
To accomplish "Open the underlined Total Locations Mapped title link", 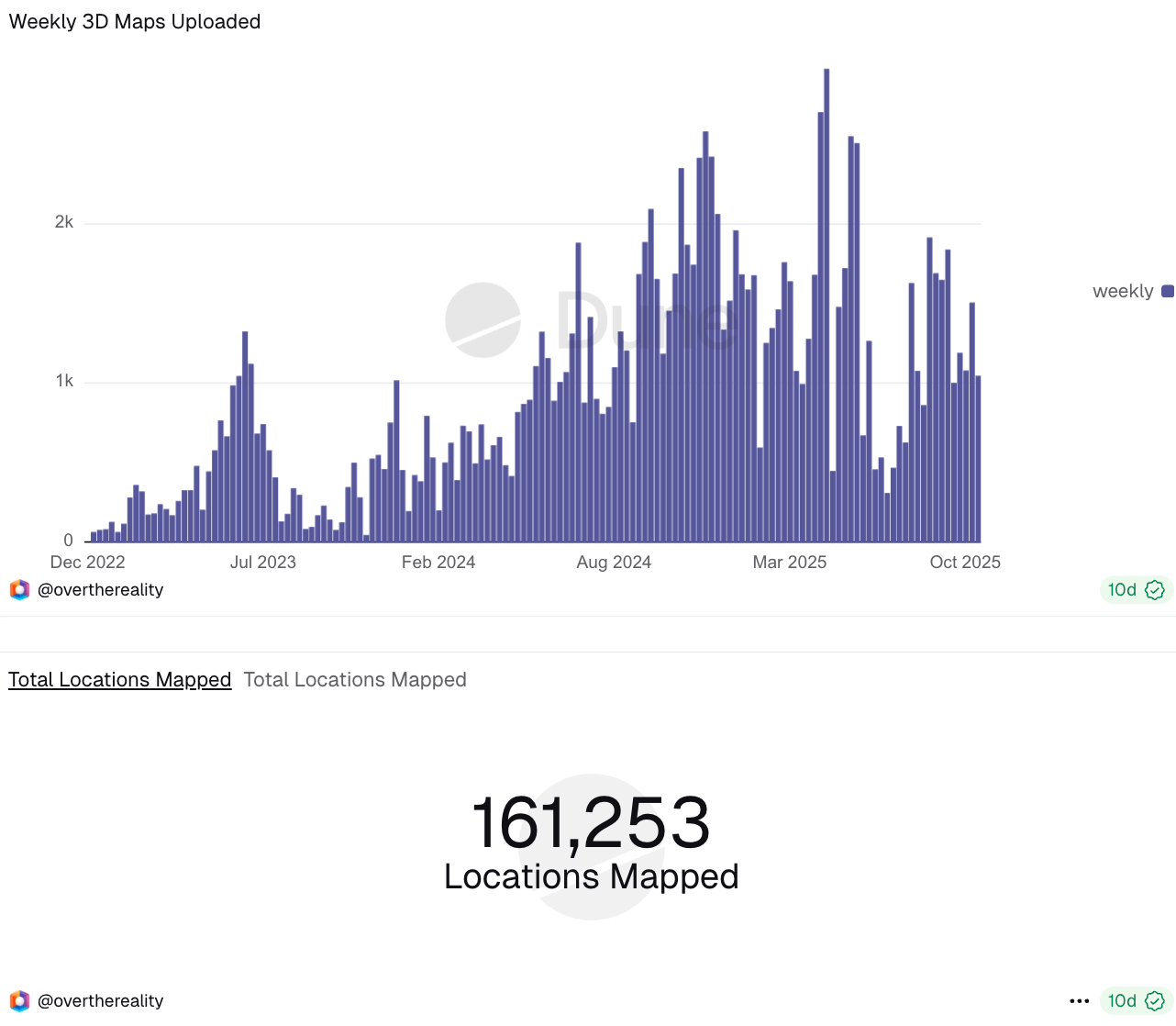I will (x=119, y=680).
